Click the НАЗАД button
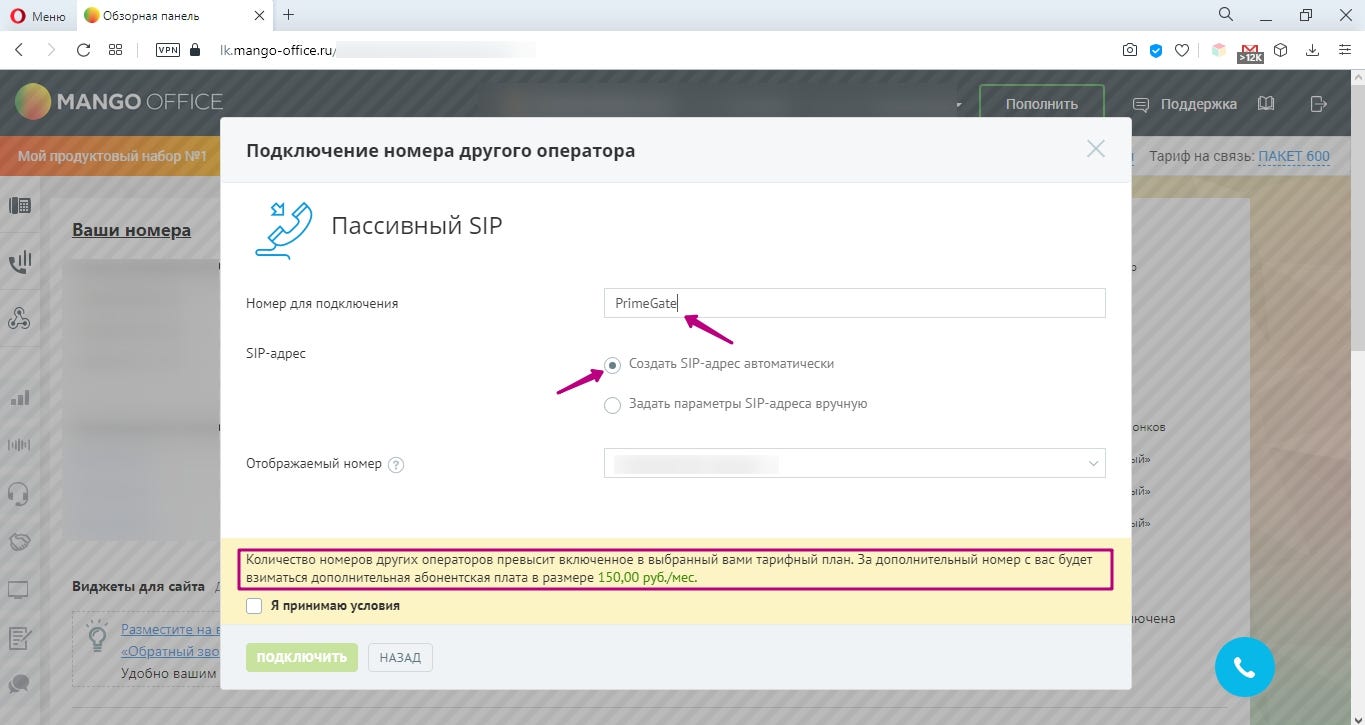This screenshot has width=1365, height=725. [x=400, y=657]
